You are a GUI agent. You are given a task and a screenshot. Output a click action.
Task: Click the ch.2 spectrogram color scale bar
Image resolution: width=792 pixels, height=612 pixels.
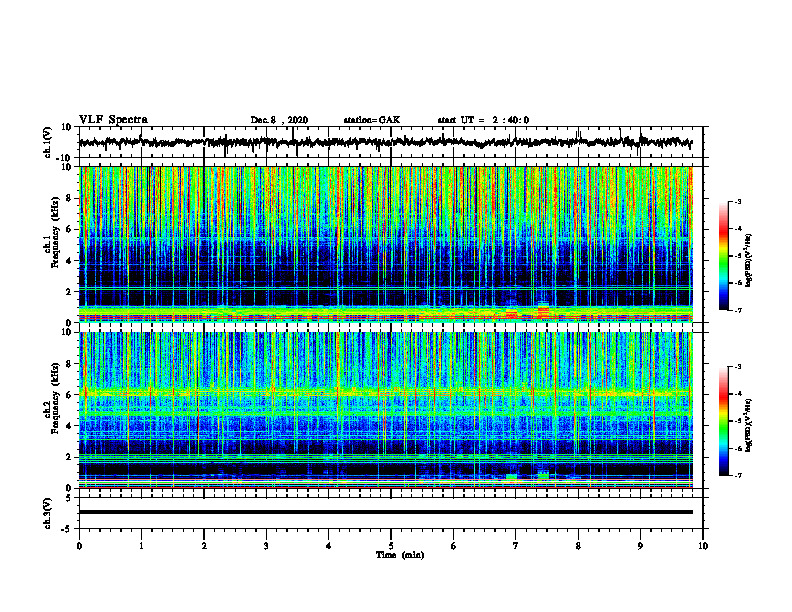pos(724,421)
